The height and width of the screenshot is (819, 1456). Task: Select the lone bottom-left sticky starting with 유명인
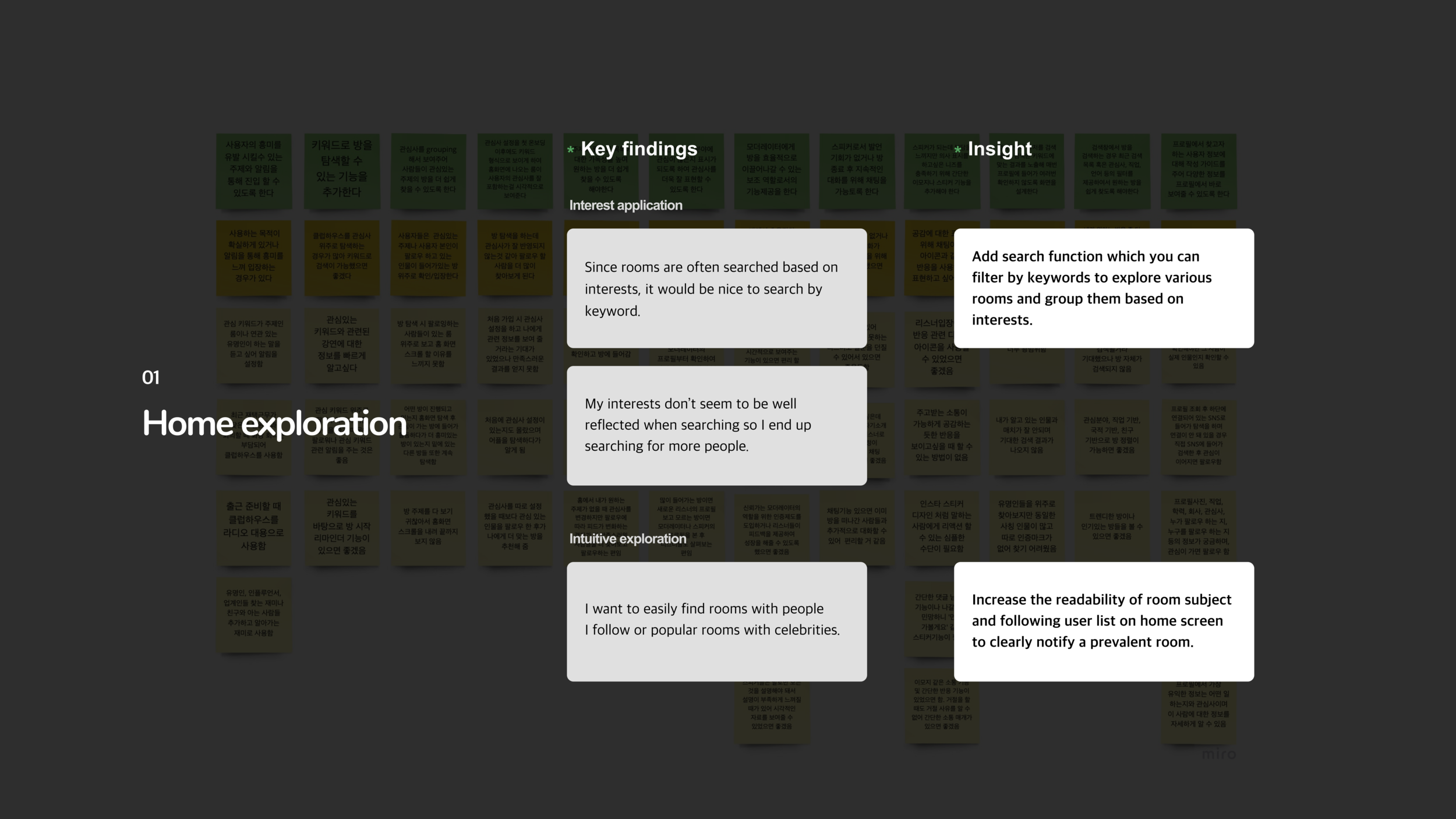pos(253,613)
